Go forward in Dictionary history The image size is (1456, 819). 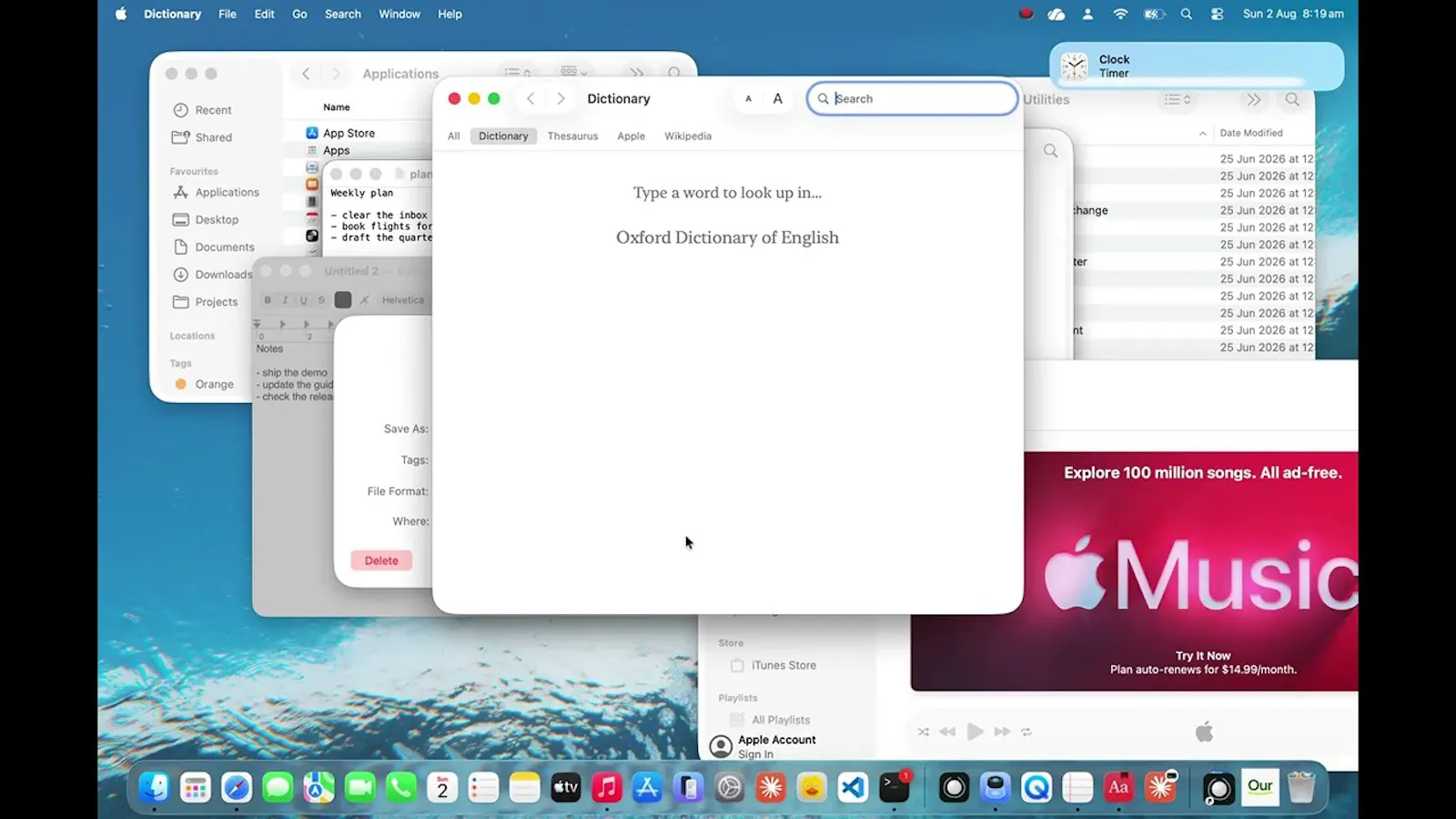(x=561, y=99)
